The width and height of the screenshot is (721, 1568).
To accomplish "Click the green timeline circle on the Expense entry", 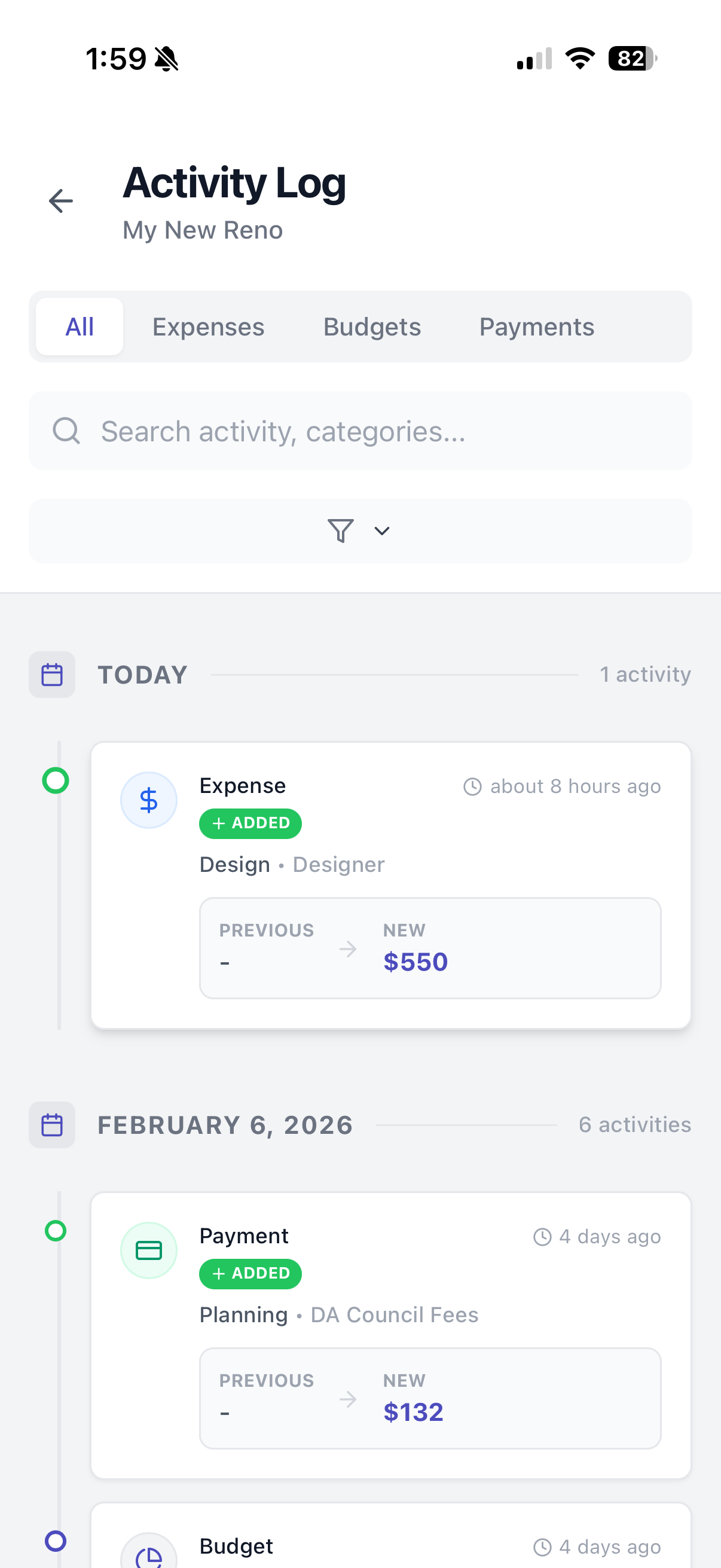I will (x=55, y=781).
